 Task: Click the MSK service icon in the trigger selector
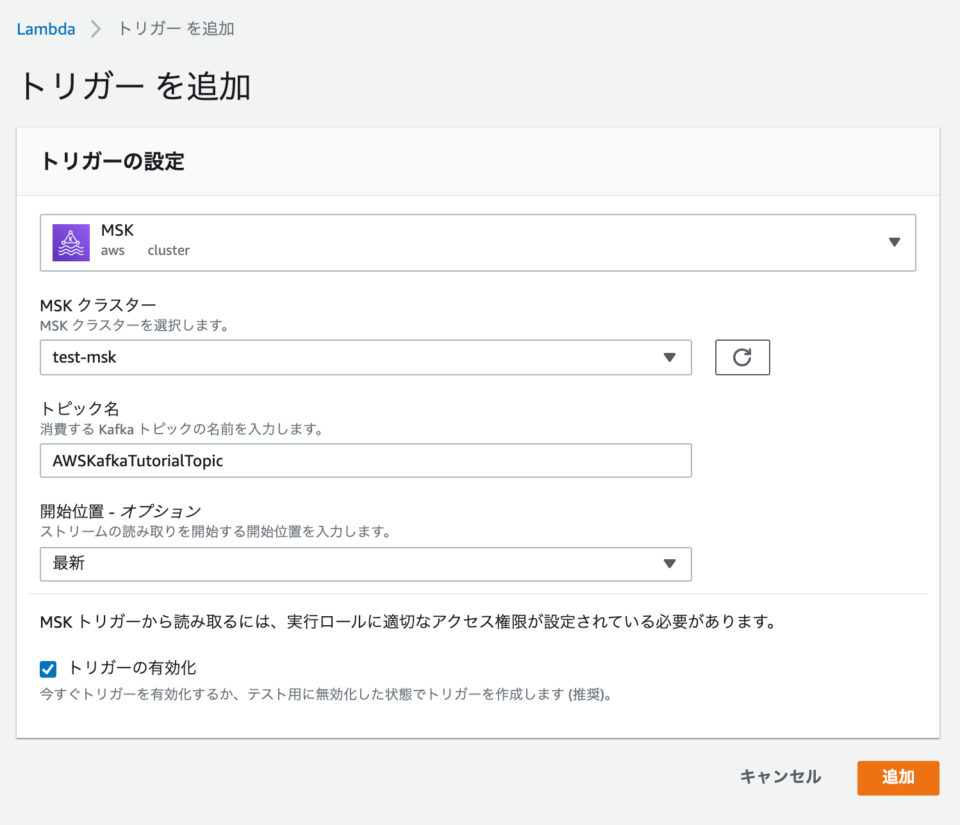coord(70,242)
